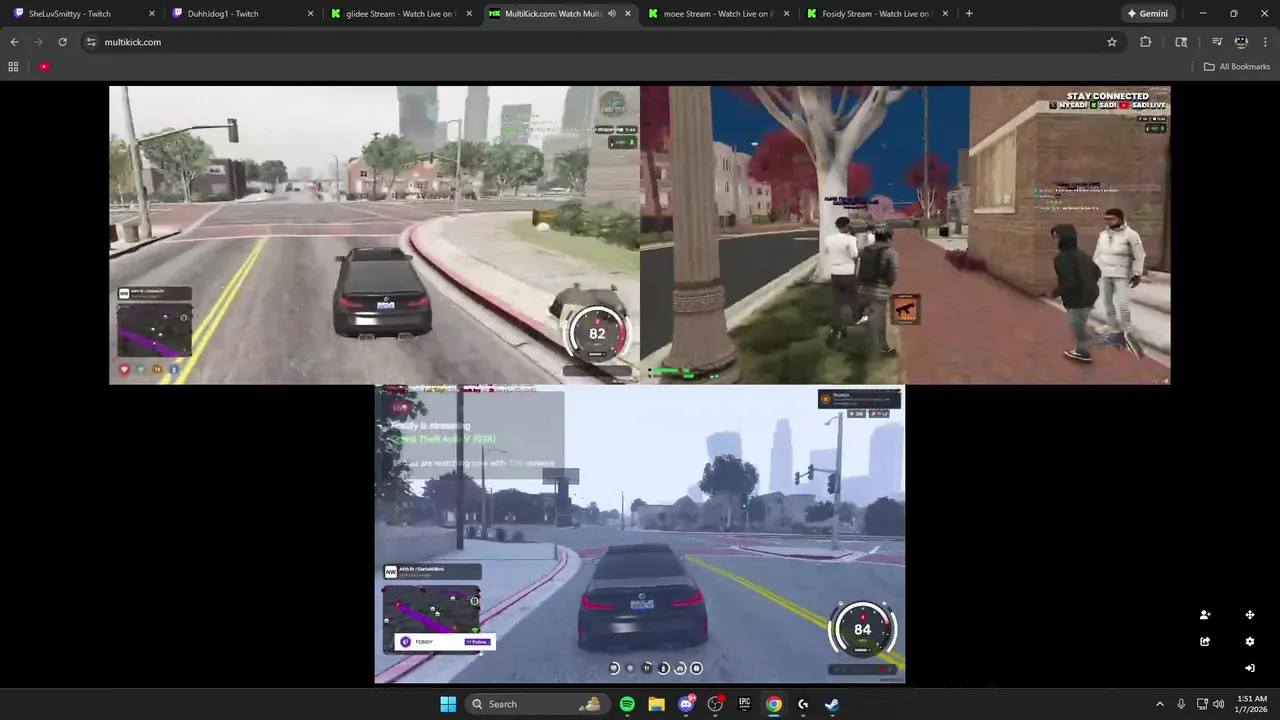This screenshot has height=720, width=1280.
Task: Open the apps grid in bookmarks bar
Action: (13, 67)
